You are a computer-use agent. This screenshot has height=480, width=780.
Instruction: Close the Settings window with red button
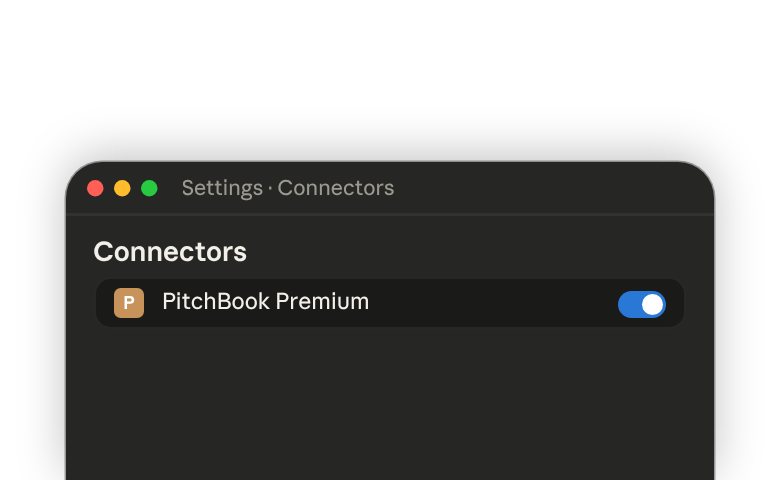tap(95, 189)
